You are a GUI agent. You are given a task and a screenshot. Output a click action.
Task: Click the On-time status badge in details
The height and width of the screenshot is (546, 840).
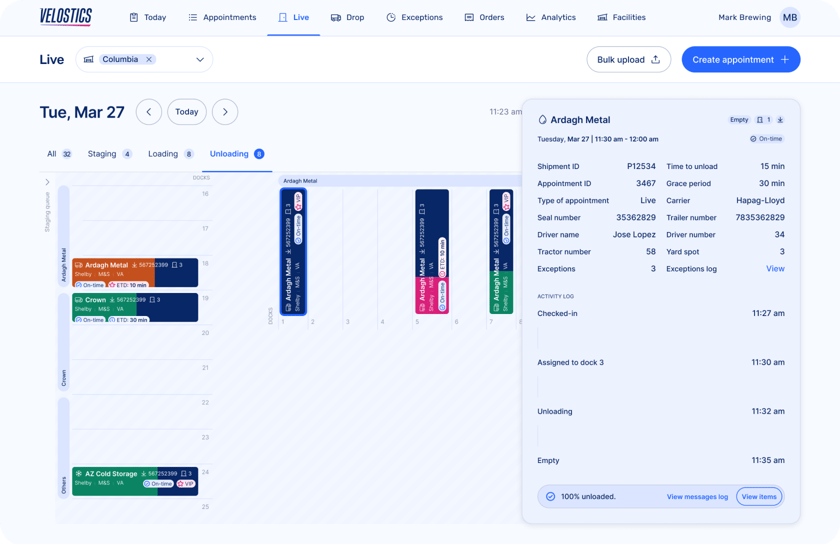767,139
